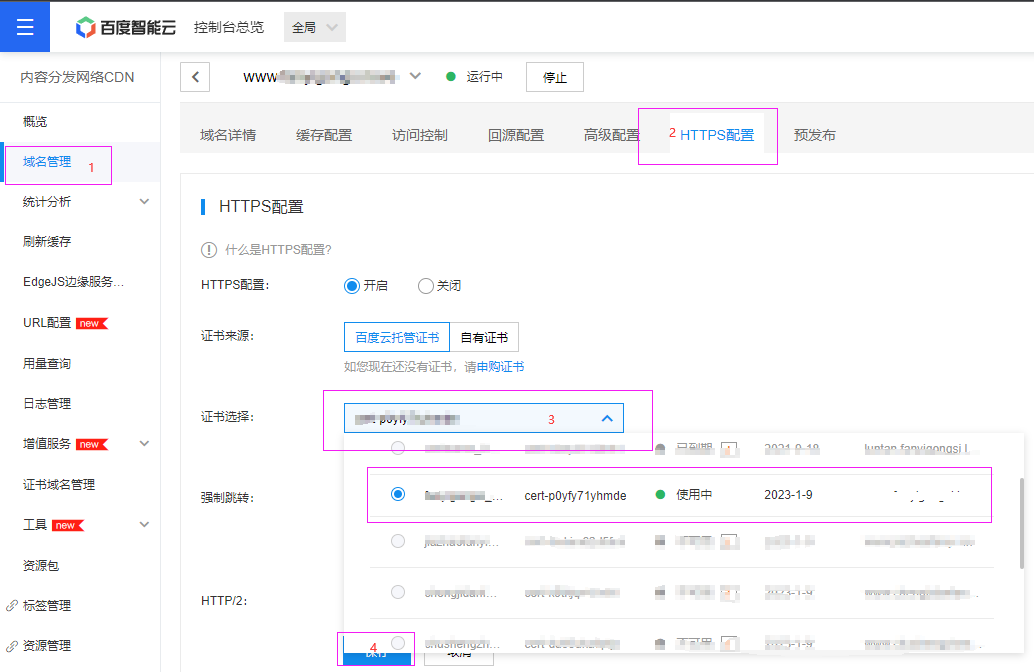Select the 开启 HTTPS radio button
The height and width of the screenshot is (672, 1034).
(x=352, y=286)
